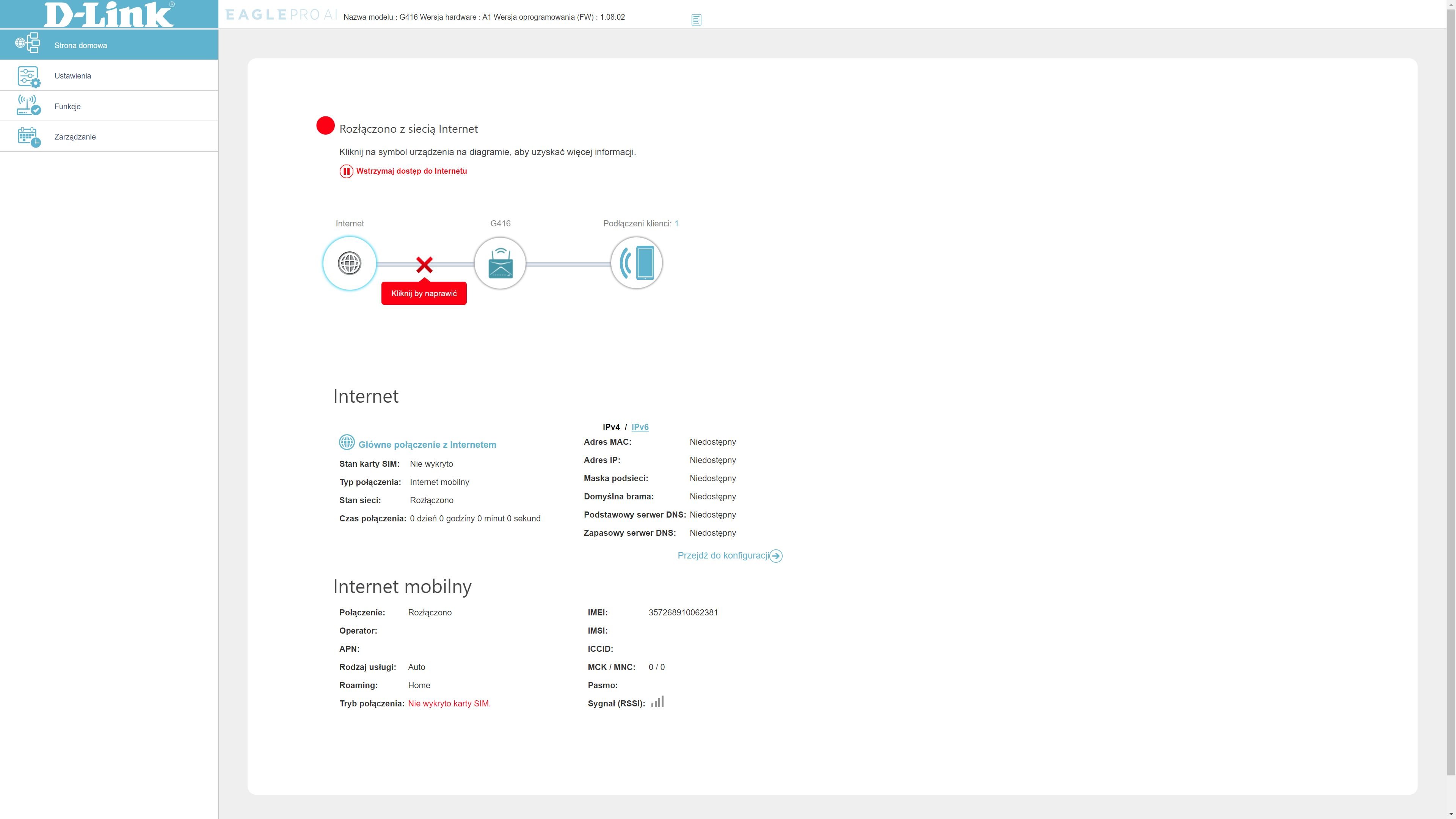Click Rodzaj usługi value Auto
Image resolution: width=1456 pixels, height=819 pixels.
click(x=417, y=667)
